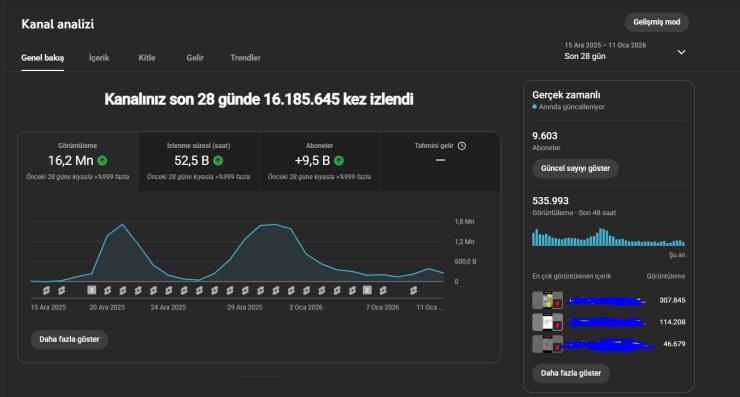740x397 pixels.
Task: Click the 307.845 view count
Action: [672, 300]
